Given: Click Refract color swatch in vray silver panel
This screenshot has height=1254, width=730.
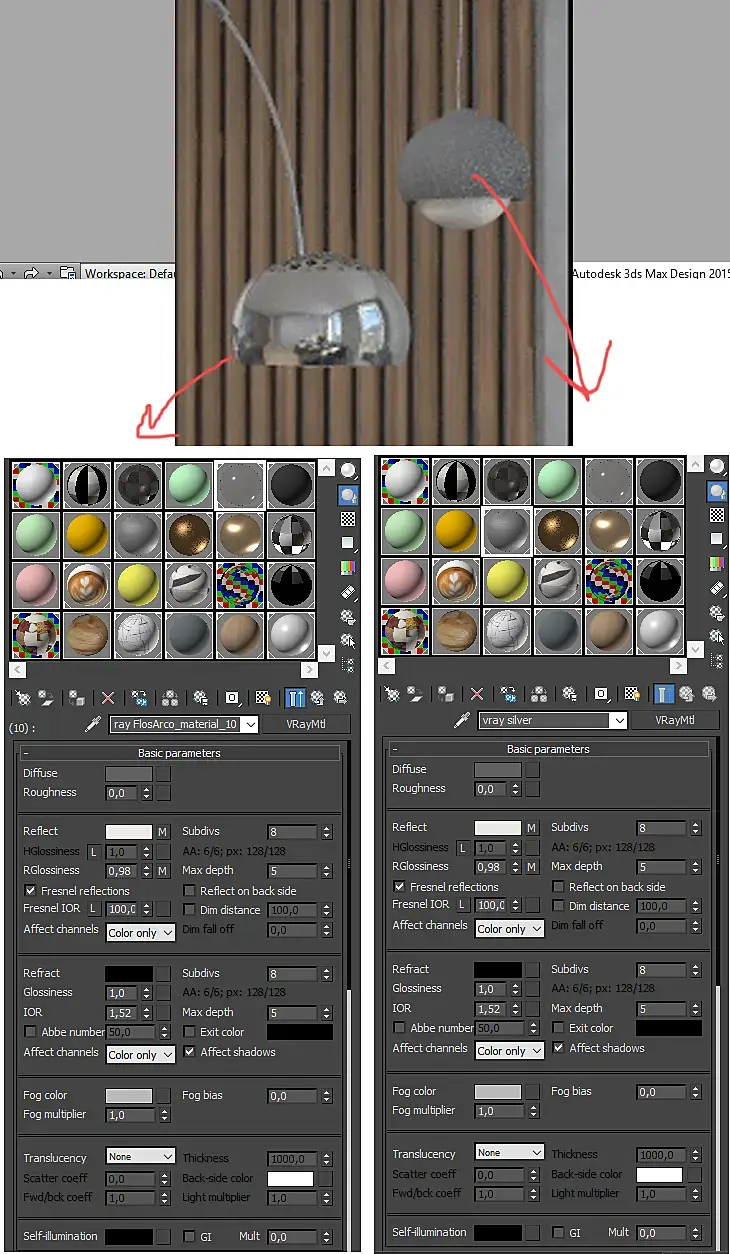Looking at the screenshot, I should pyautogui.click(x=498, y=969).
